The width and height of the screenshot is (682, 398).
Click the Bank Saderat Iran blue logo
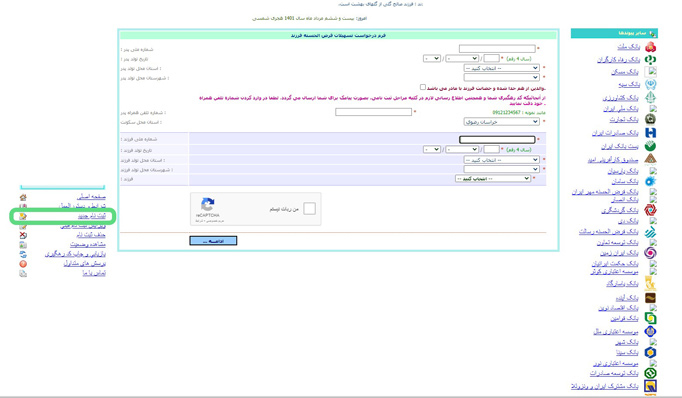click(650, 133)
